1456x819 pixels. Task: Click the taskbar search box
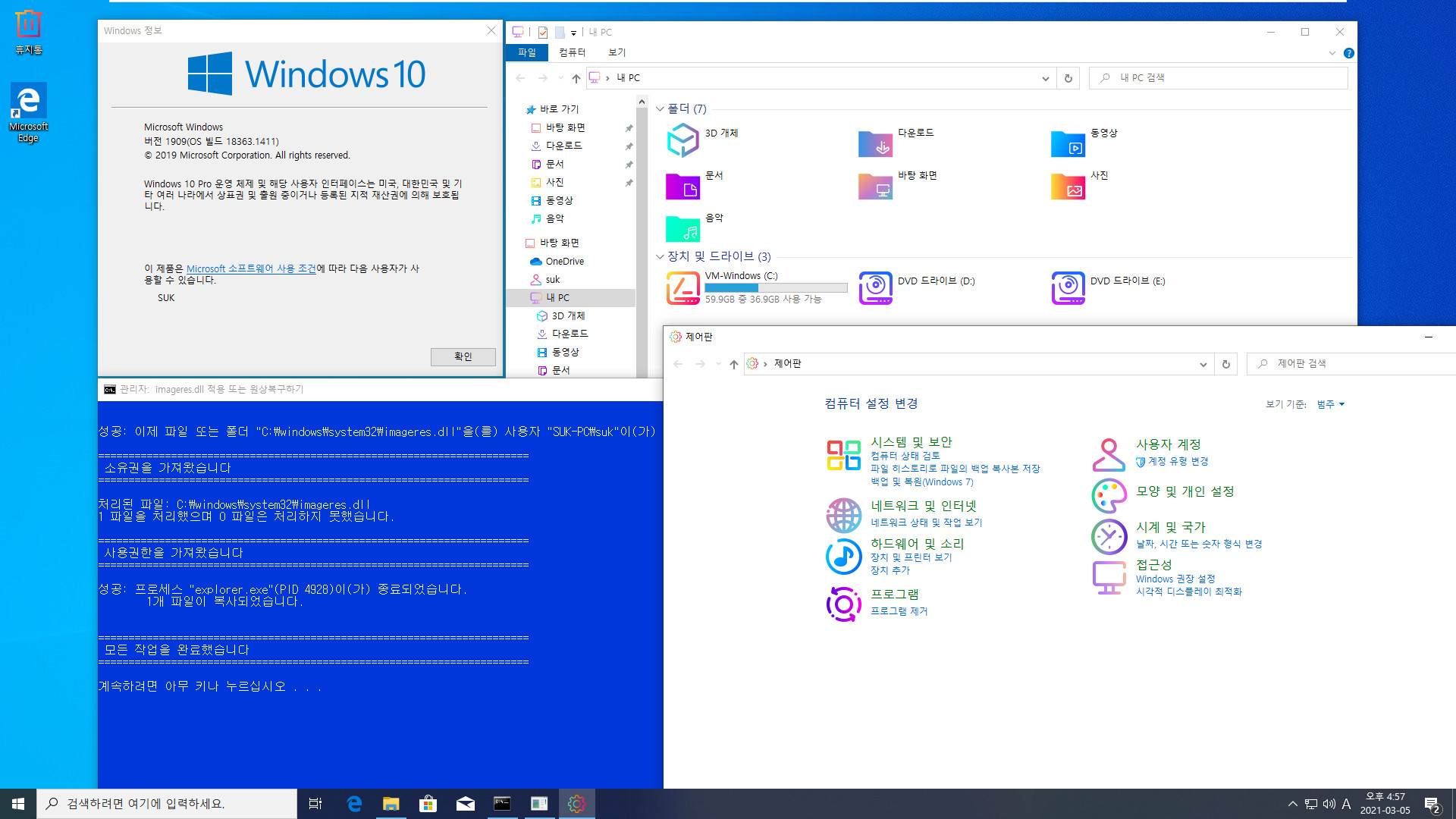[167, 804]
